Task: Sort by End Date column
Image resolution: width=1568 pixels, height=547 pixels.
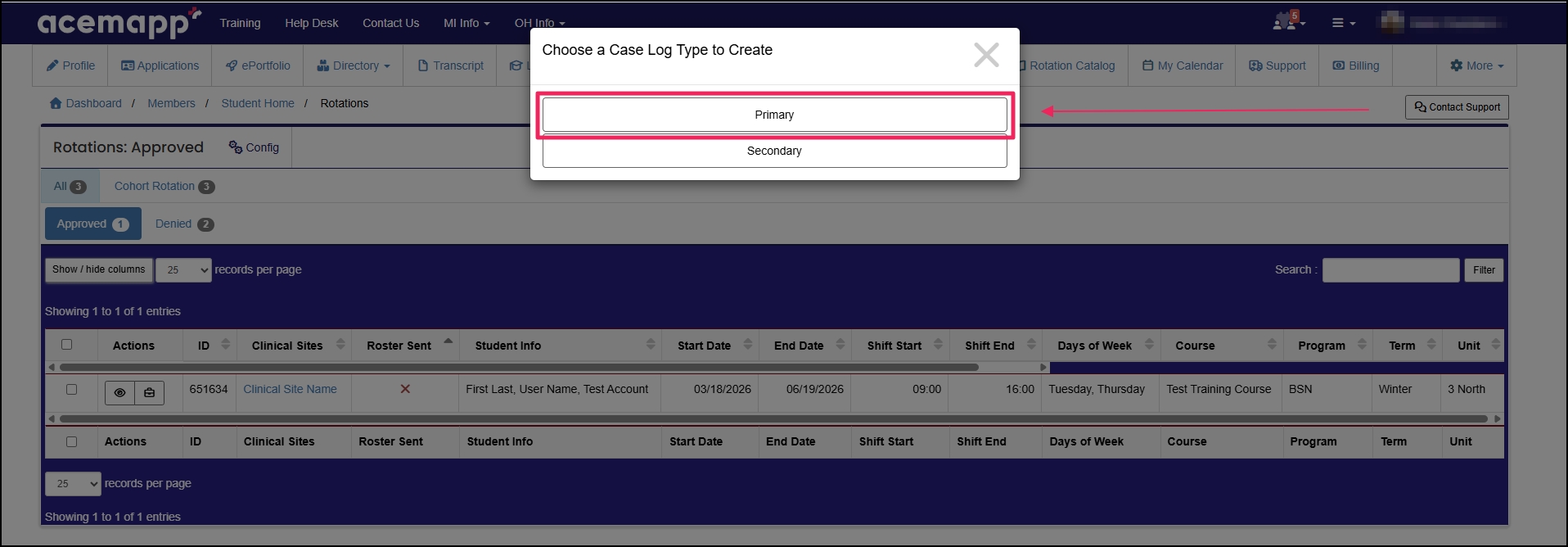Action: click(x=840, y=345)
